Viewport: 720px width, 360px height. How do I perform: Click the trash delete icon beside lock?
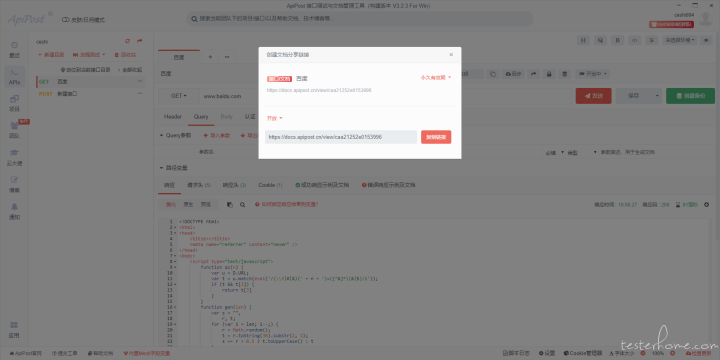point(565,74)
